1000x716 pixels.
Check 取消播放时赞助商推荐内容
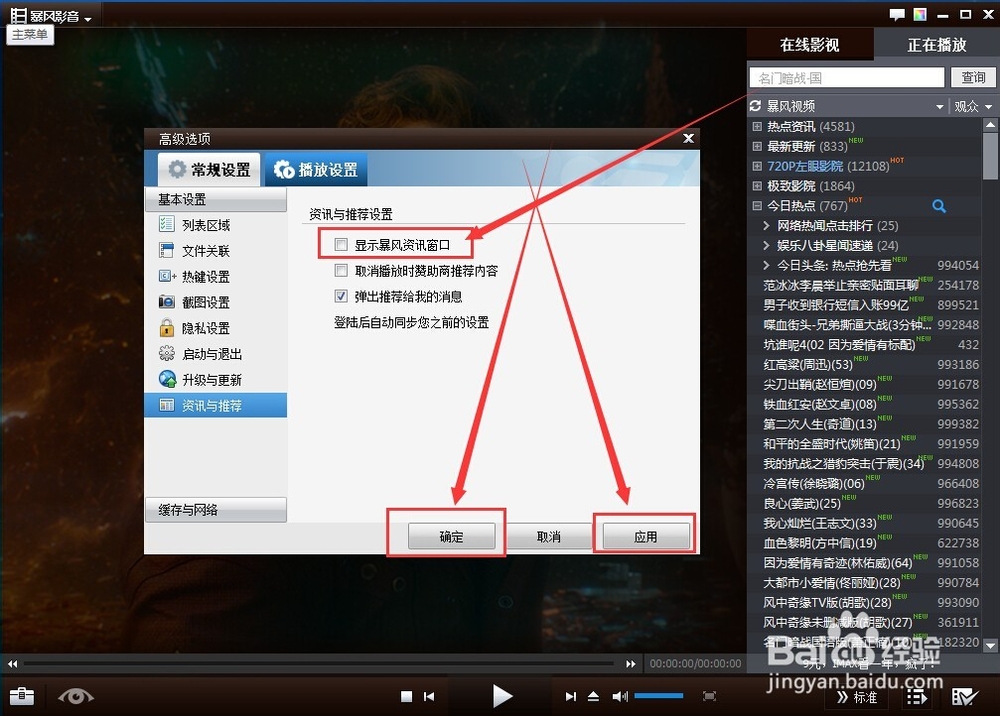341,270
